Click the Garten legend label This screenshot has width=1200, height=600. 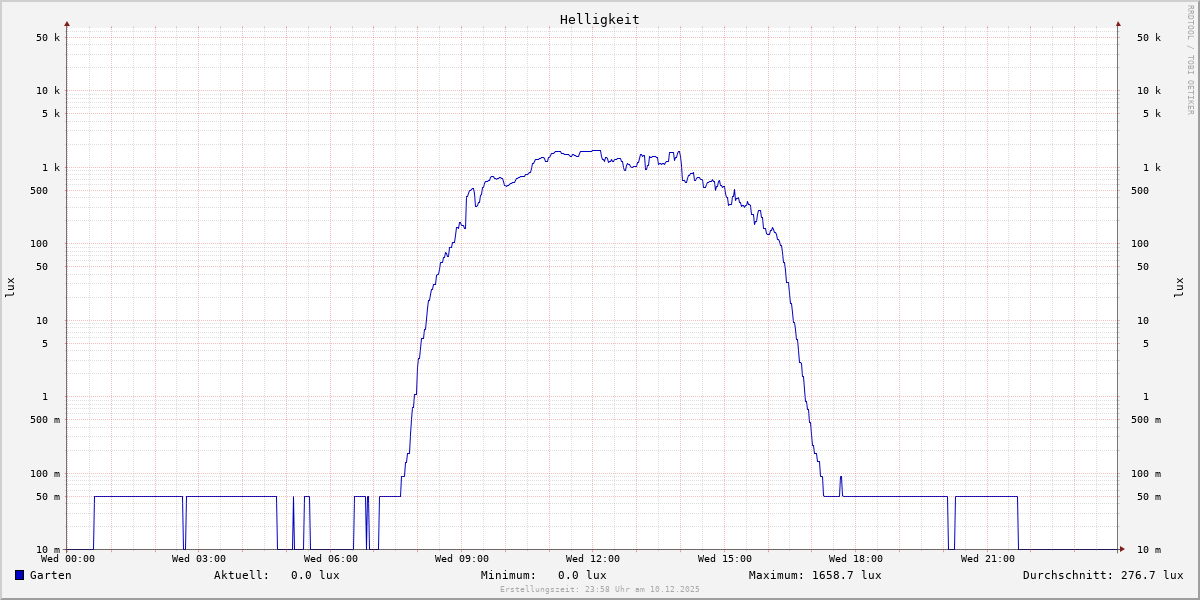coord(50,575)
